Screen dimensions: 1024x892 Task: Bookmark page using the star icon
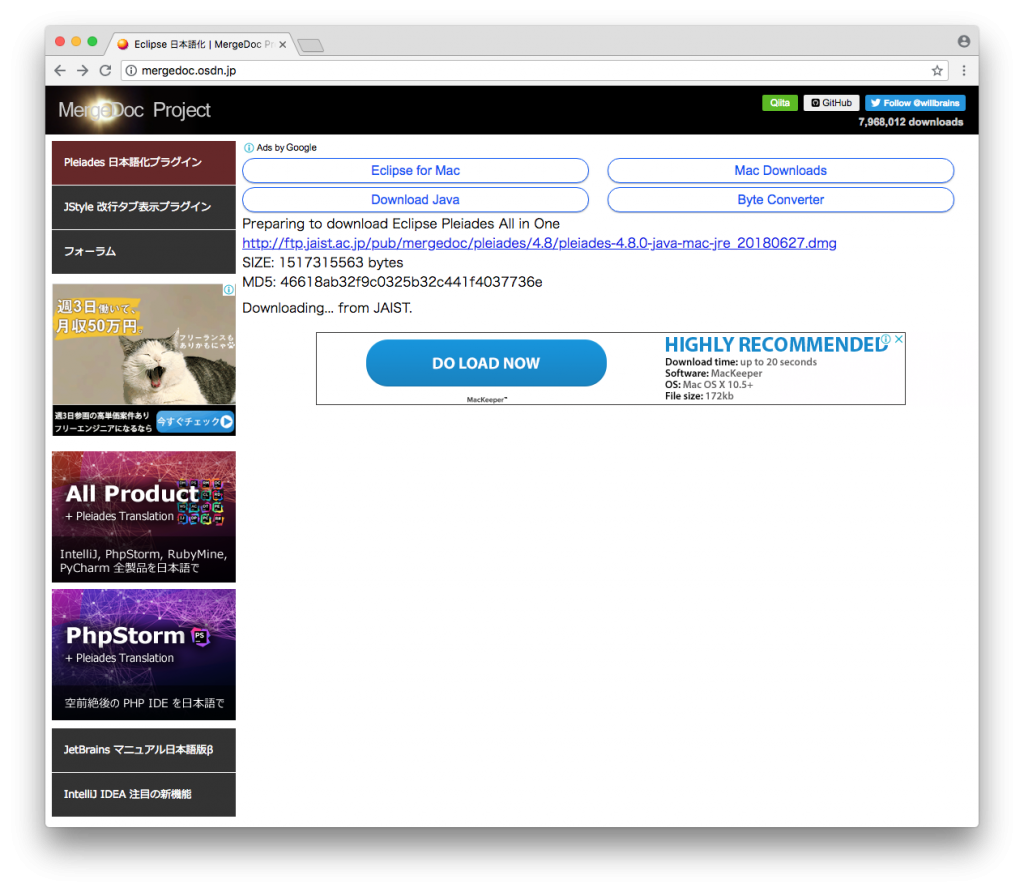click(x=937, y=71)
